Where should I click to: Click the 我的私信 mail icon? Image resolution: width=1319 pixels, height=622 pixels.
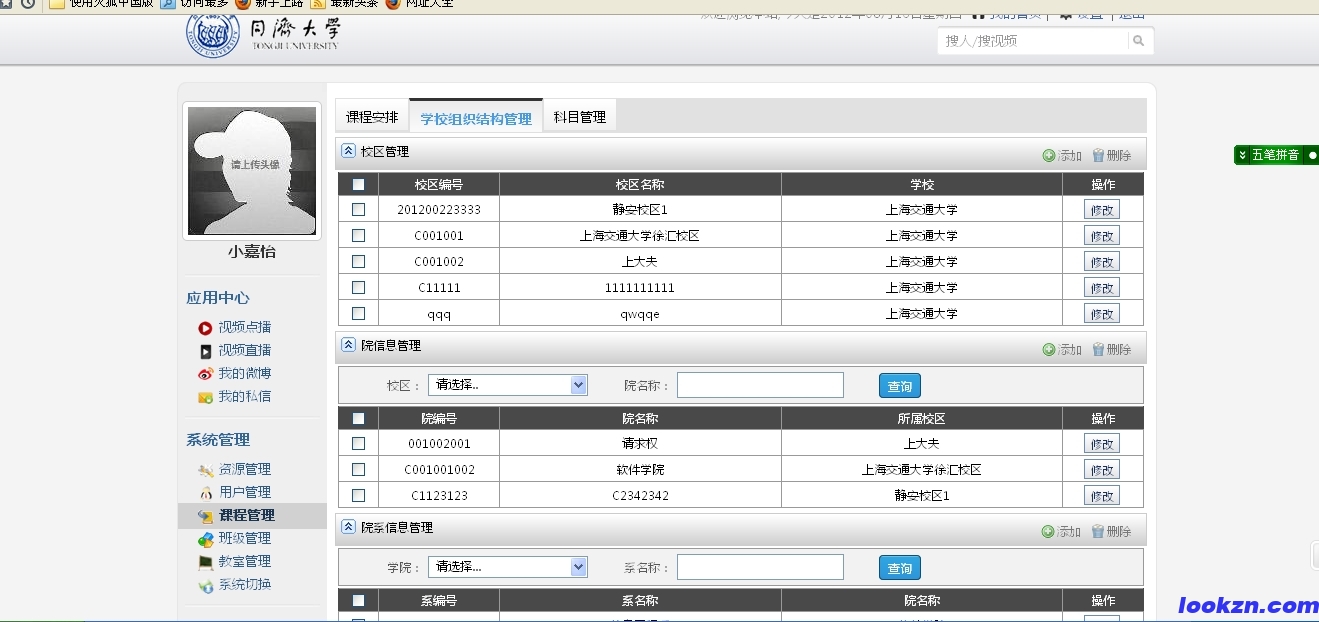[205, 397]
